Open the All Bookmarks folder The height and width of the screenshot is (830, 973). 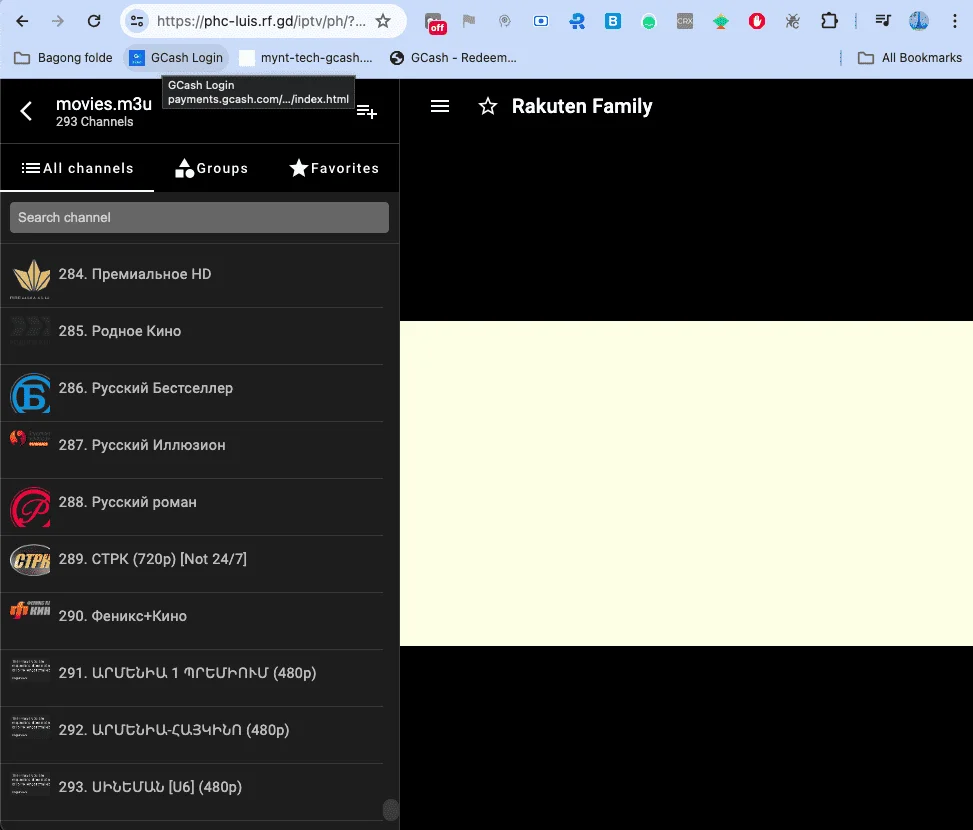point(910,58)
